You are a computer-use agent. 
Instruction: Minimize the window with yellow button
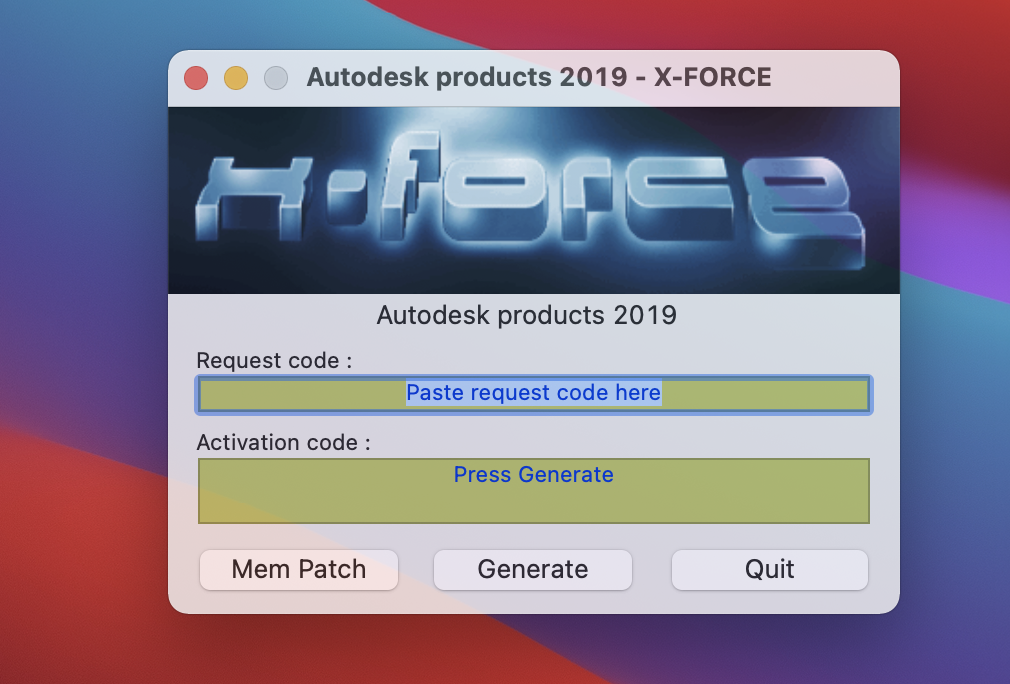click(236, 78)
